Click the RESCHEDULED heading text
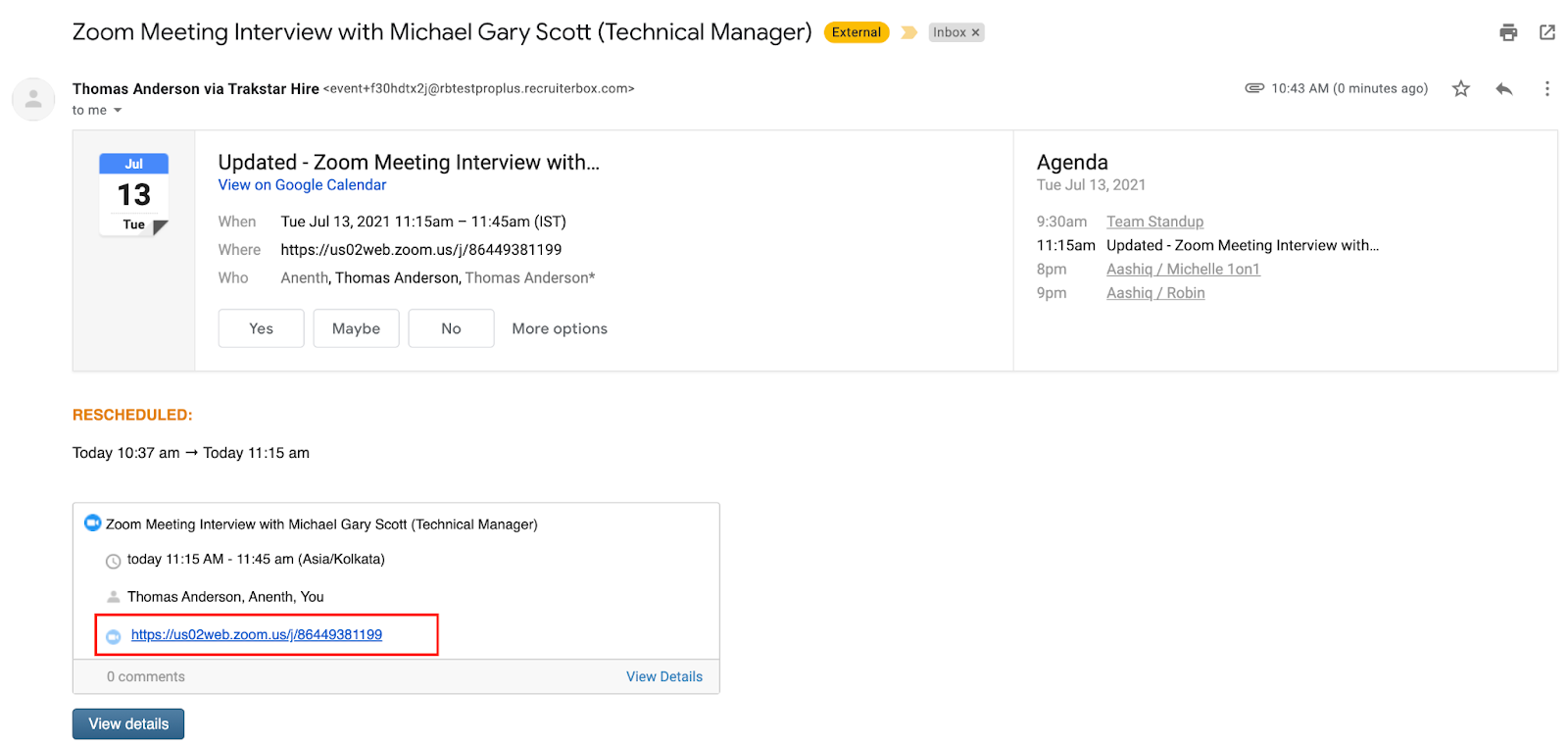 coord(132,416)
